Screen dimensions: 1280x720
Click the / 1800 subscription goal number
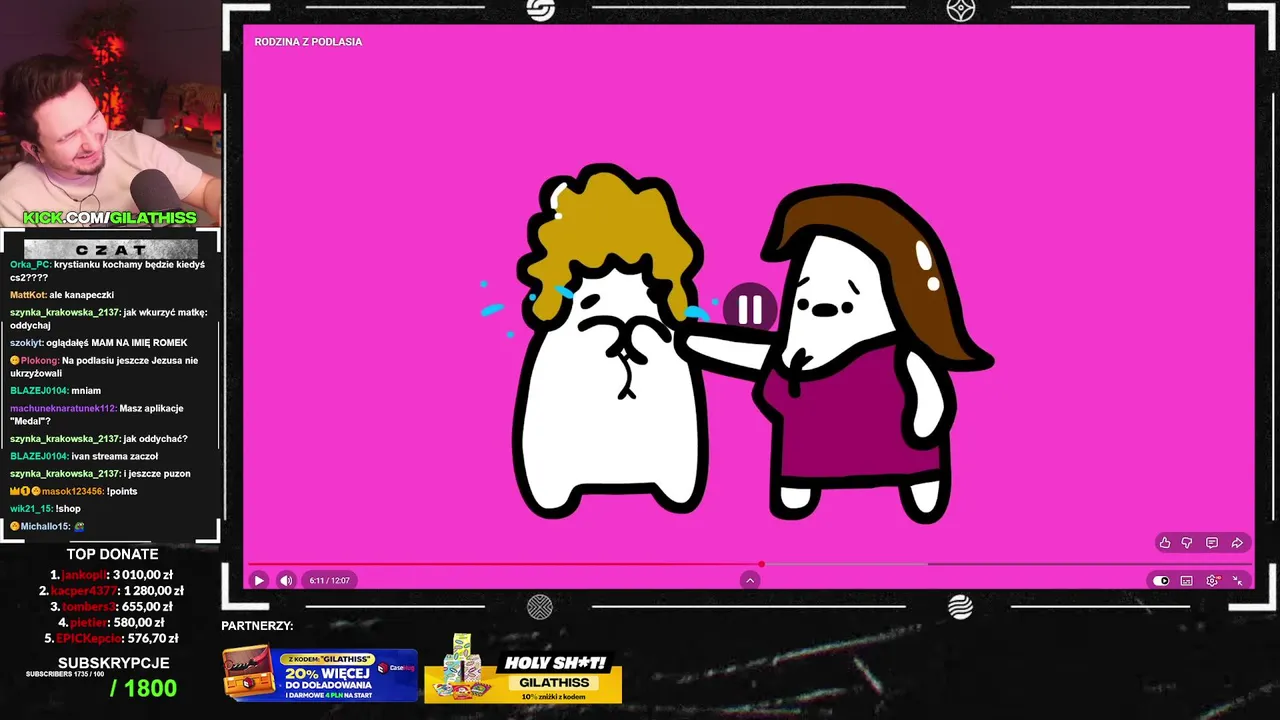pyautogui.click(x=143, y=688)
